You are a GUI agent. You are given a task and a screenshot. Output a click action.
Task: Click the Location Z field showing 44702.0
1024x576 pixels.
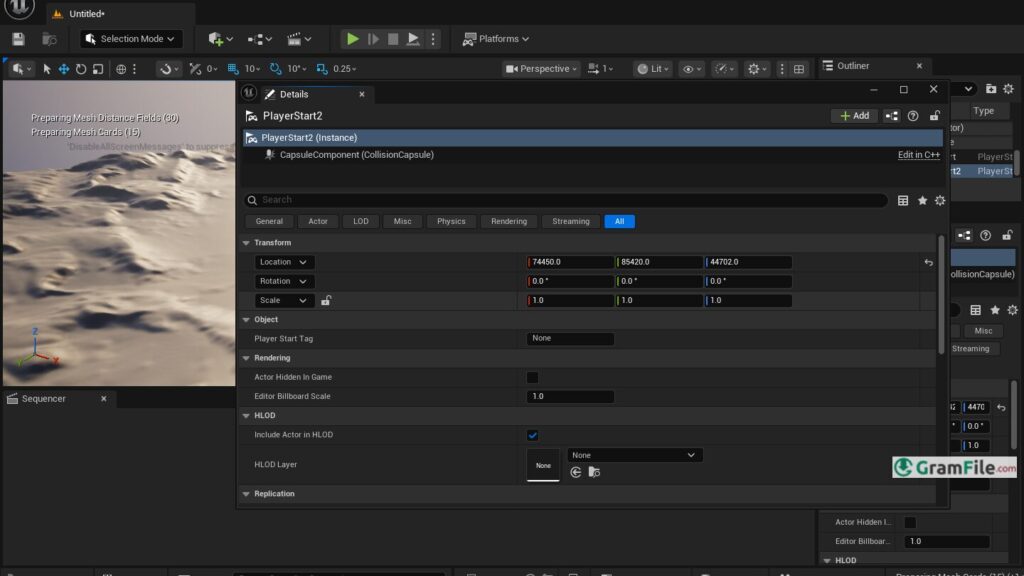[x=748, y=262]
